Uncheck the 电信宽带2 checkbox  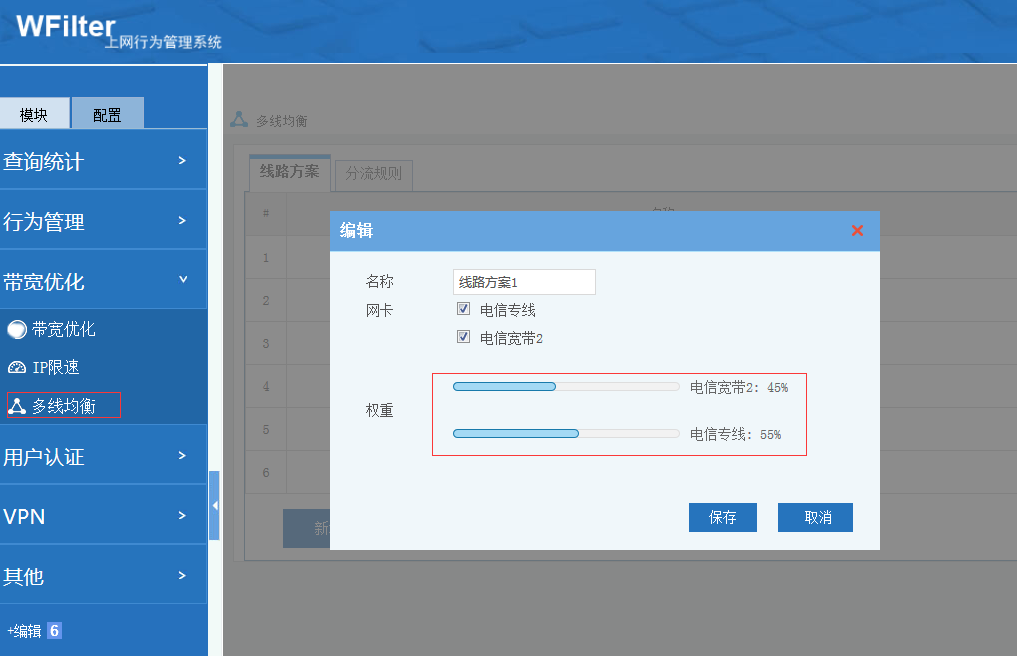[463, 337]
